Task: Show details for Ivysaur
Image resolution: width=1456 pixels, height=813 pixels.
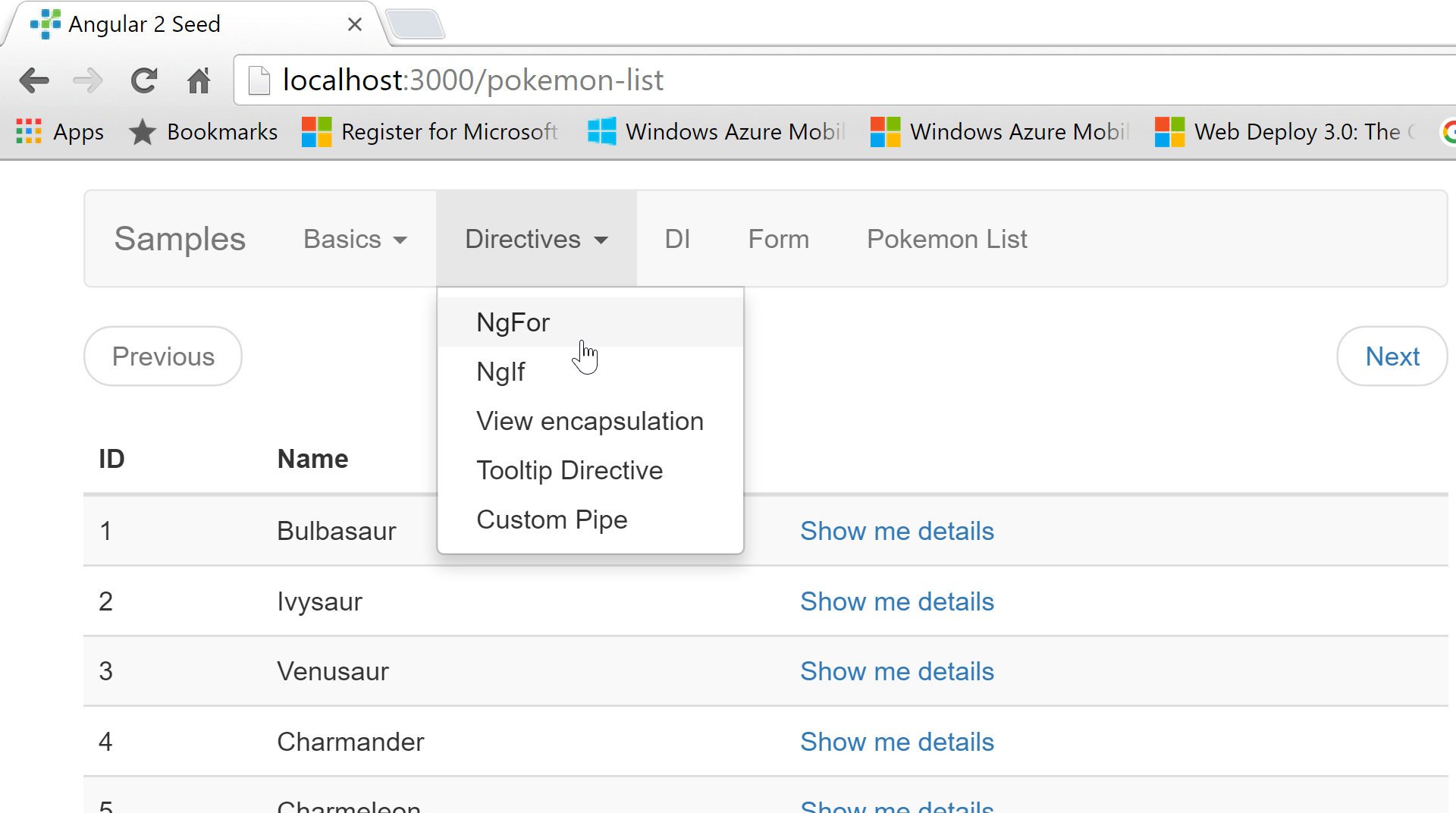Action: 897,601
